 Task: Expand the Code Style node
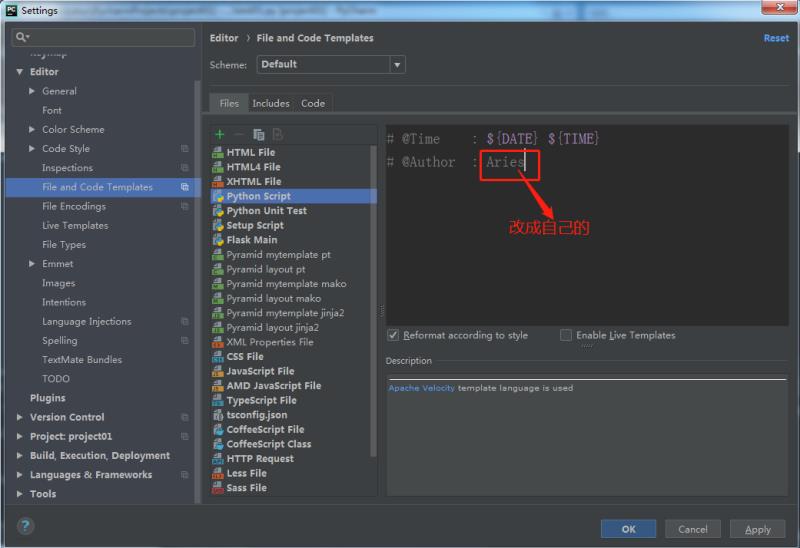pos(32,148)
